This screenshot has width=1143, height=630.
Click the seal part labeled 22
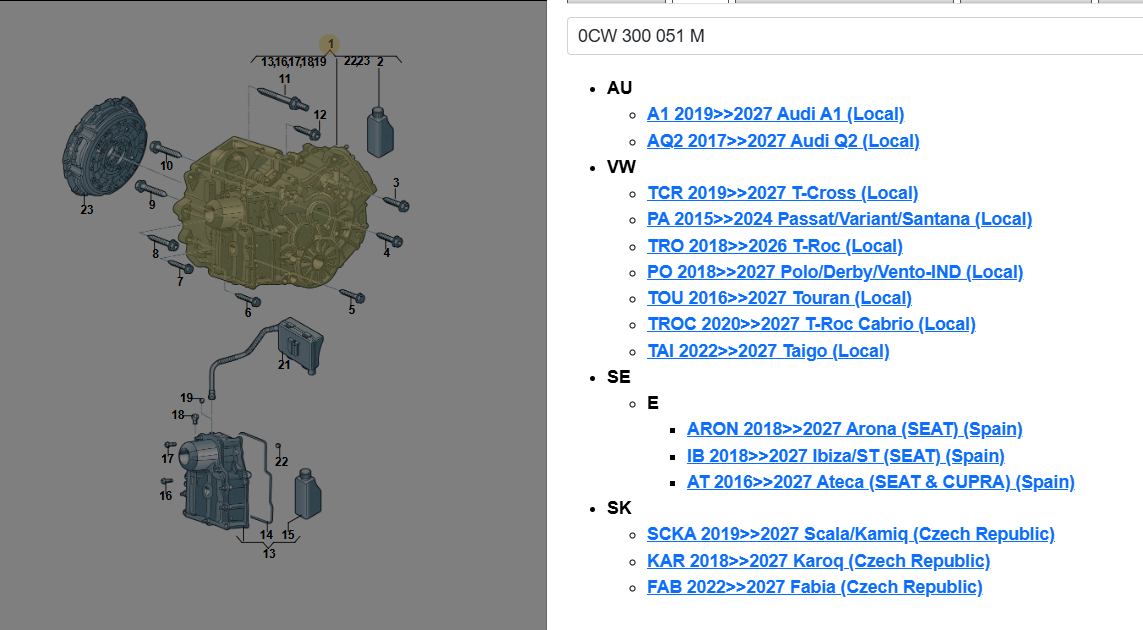[278, 447]
